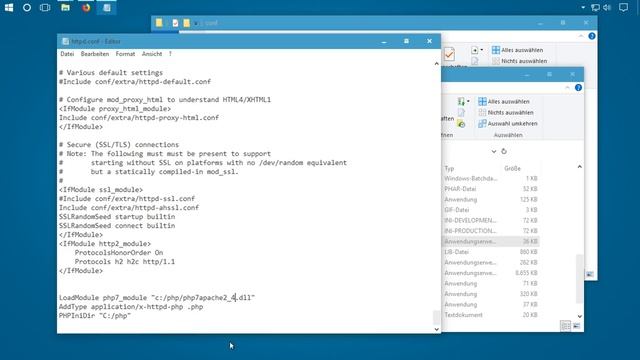640x360 pixels.
Task: Click help icon in front Explorer window
Action: click(x=578, y=88)
